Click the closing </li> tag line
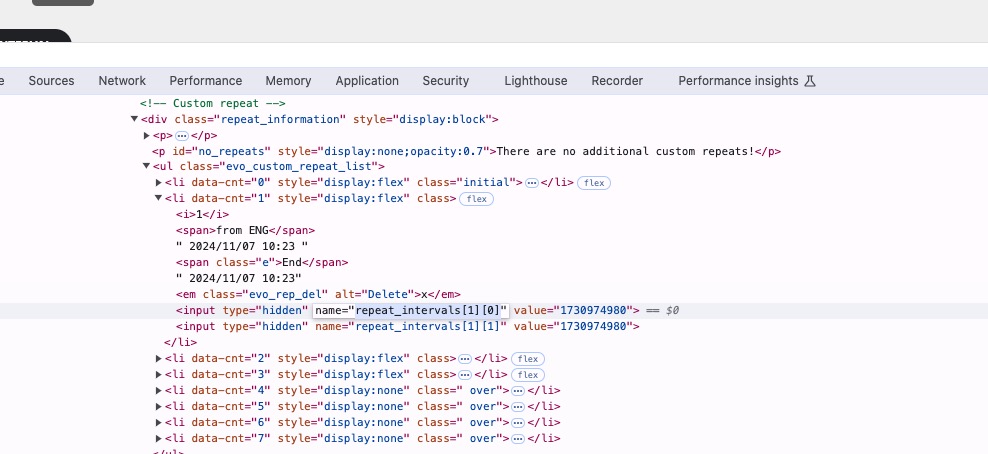The image size is (988, 454). [x=180, y=343]
